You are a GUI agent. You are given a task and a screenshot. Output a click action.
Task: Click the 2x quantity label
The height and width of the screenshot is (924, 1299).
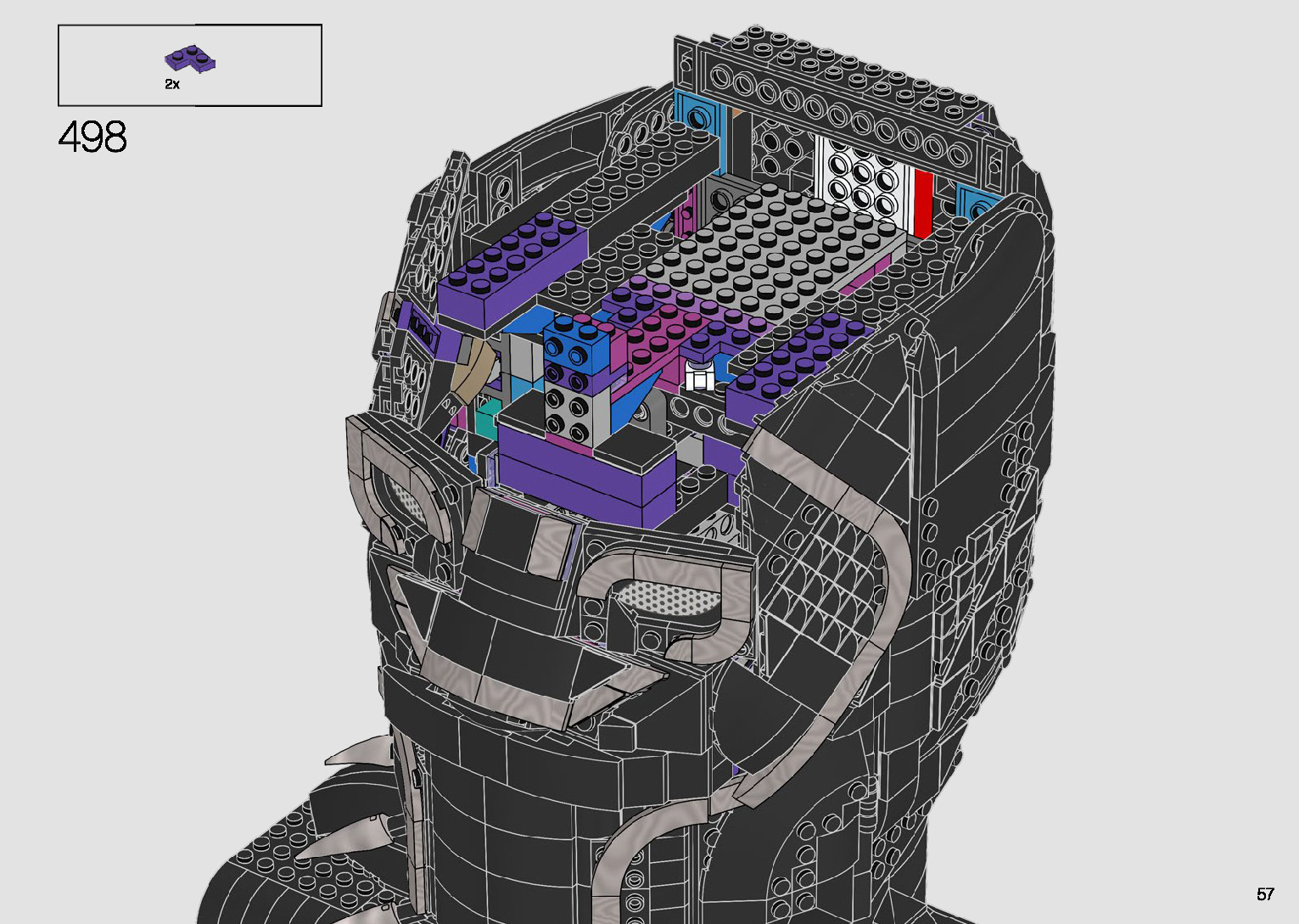[x=172, y=84]
